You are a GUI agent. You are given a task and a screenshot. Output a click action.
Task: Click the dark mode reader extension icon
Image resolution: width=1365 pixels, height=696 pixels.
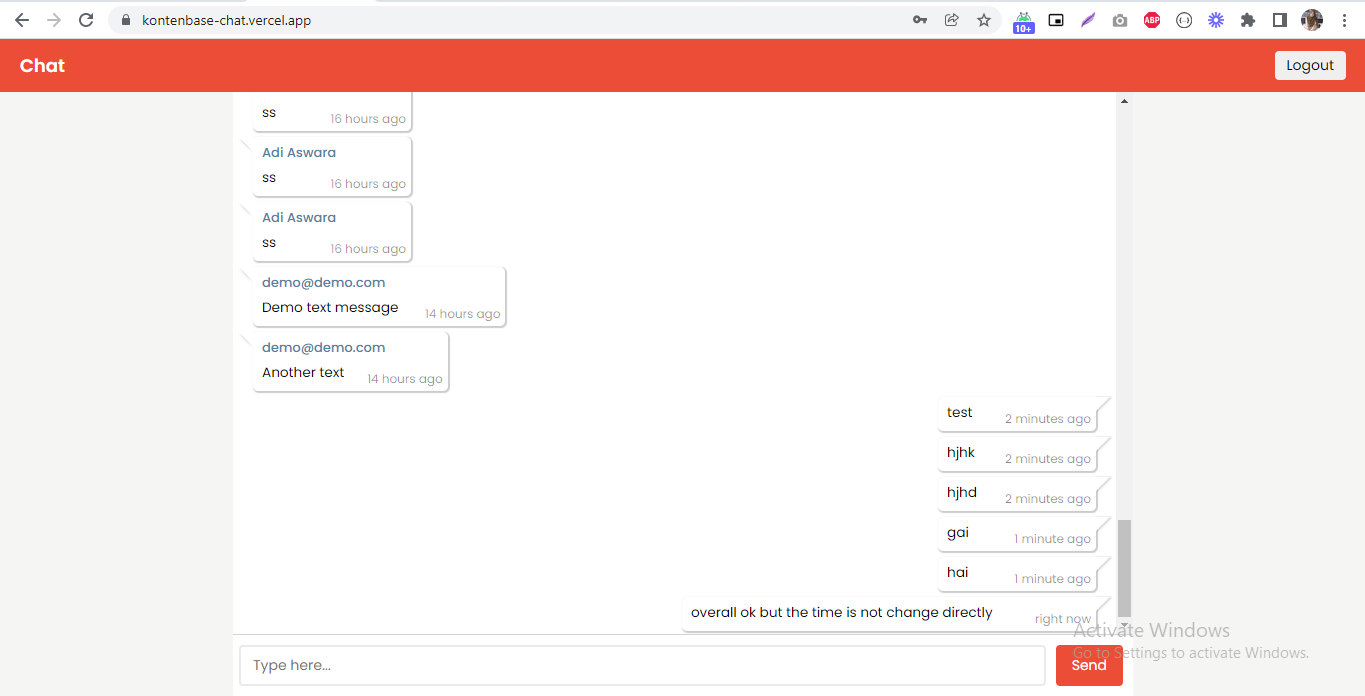(x=1279, y=19)
